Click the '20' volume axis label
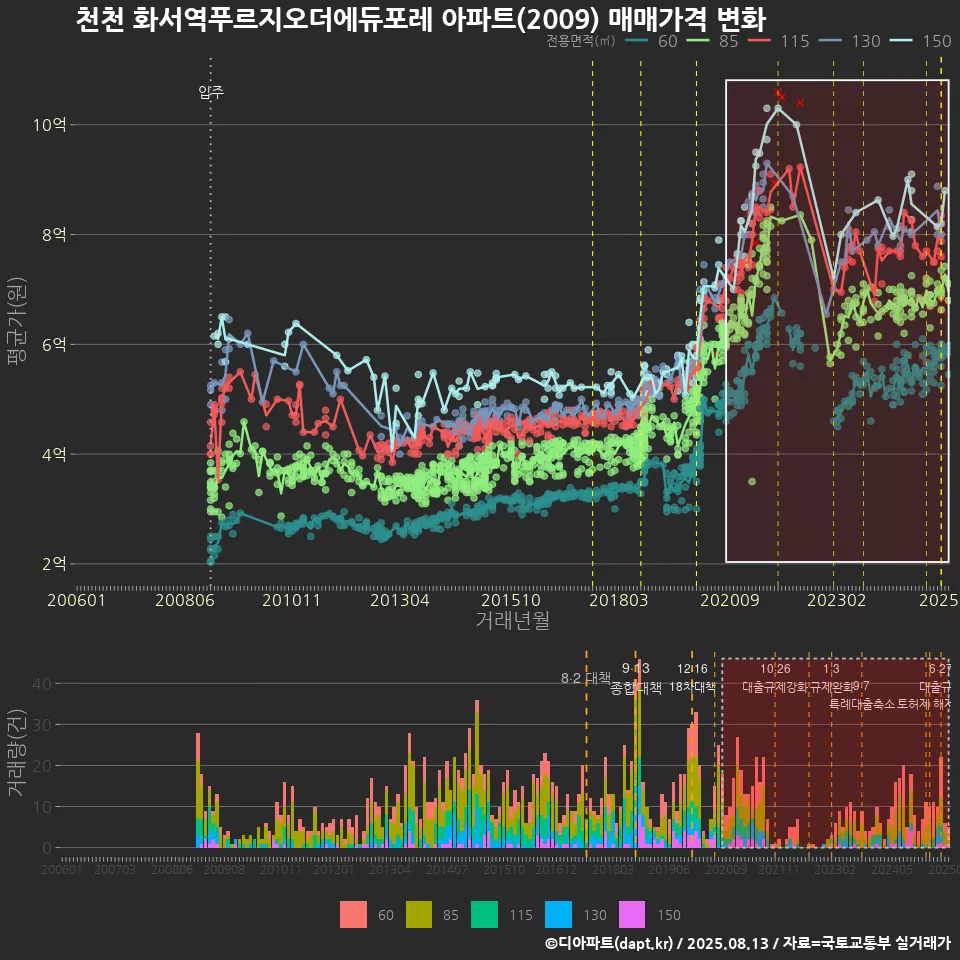Image resolution: width=960 pixels, height=960 pixels. coord(42,766)
